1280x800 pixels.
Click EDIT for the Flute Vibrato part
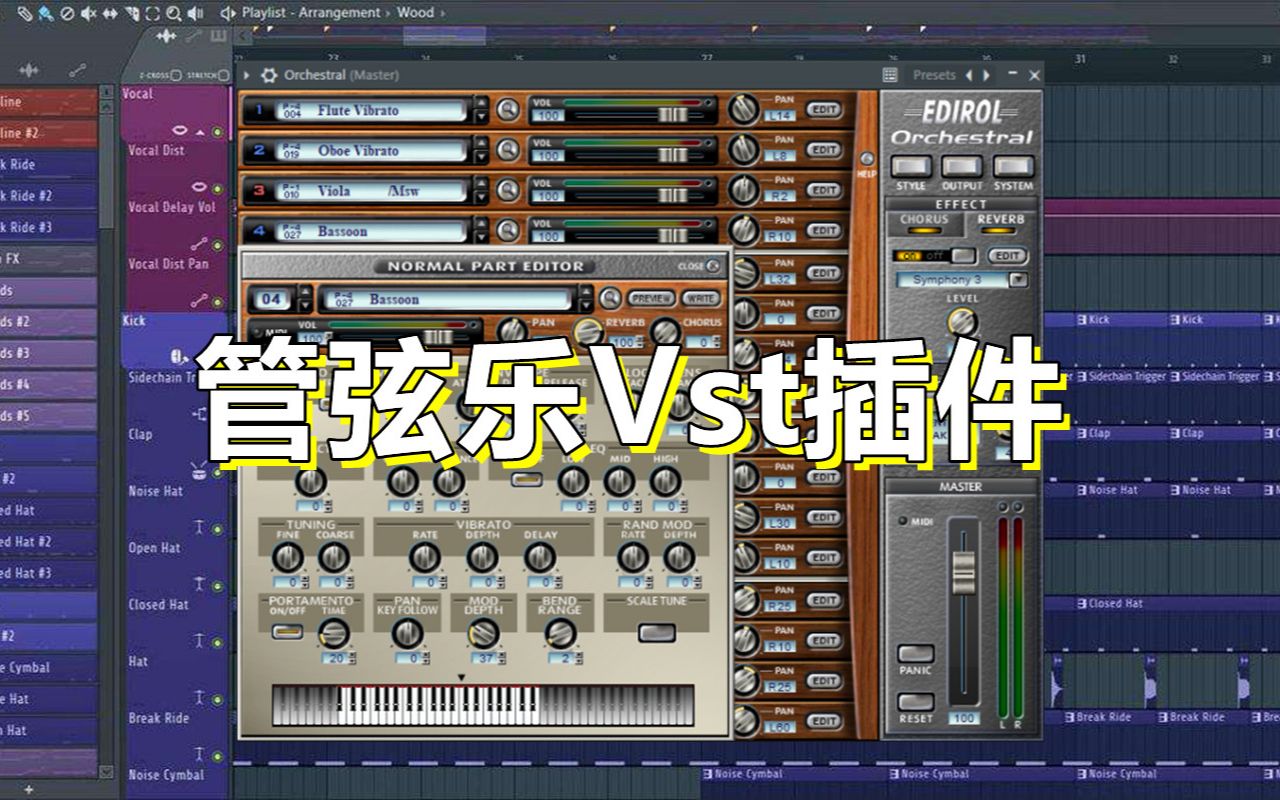(824, 110)
